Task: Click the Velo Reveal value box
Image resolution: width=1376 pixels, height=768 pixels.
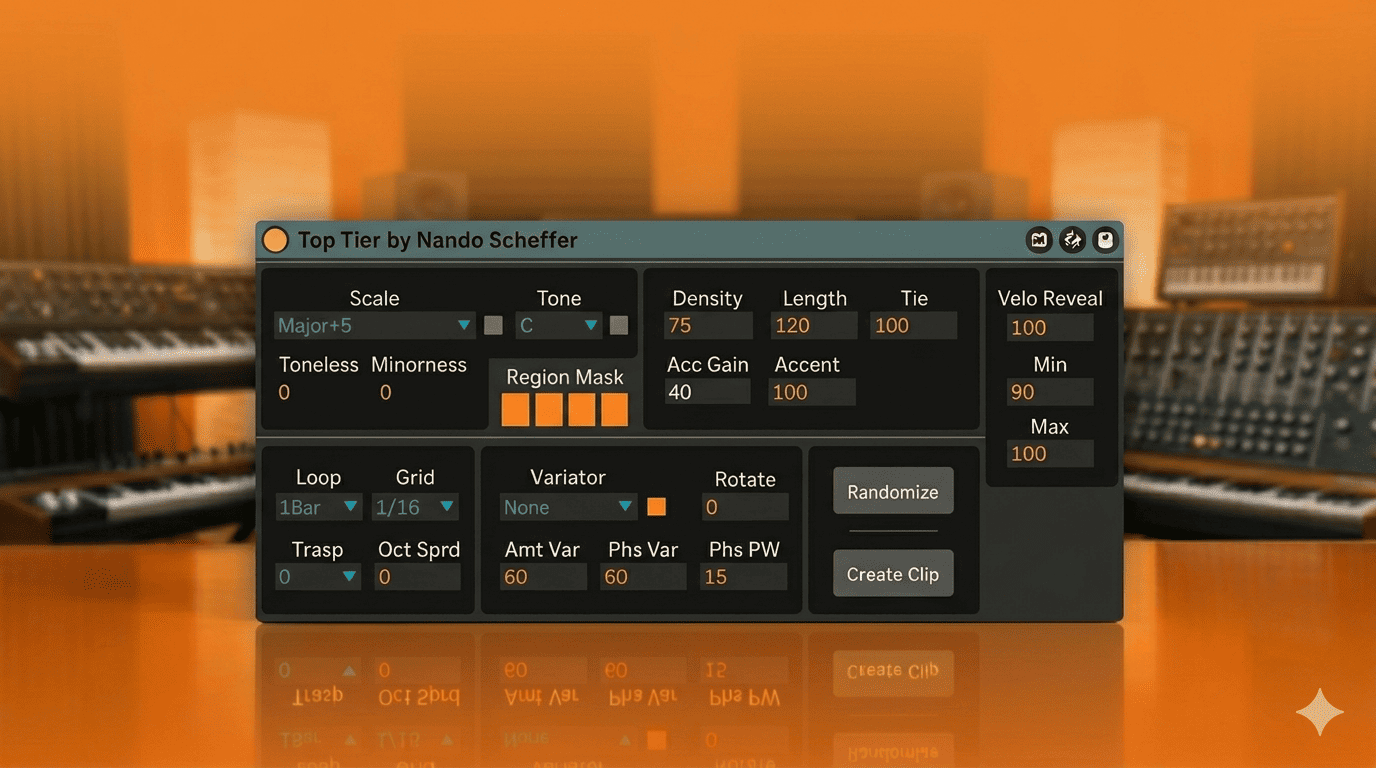Action: point(1050,328)
